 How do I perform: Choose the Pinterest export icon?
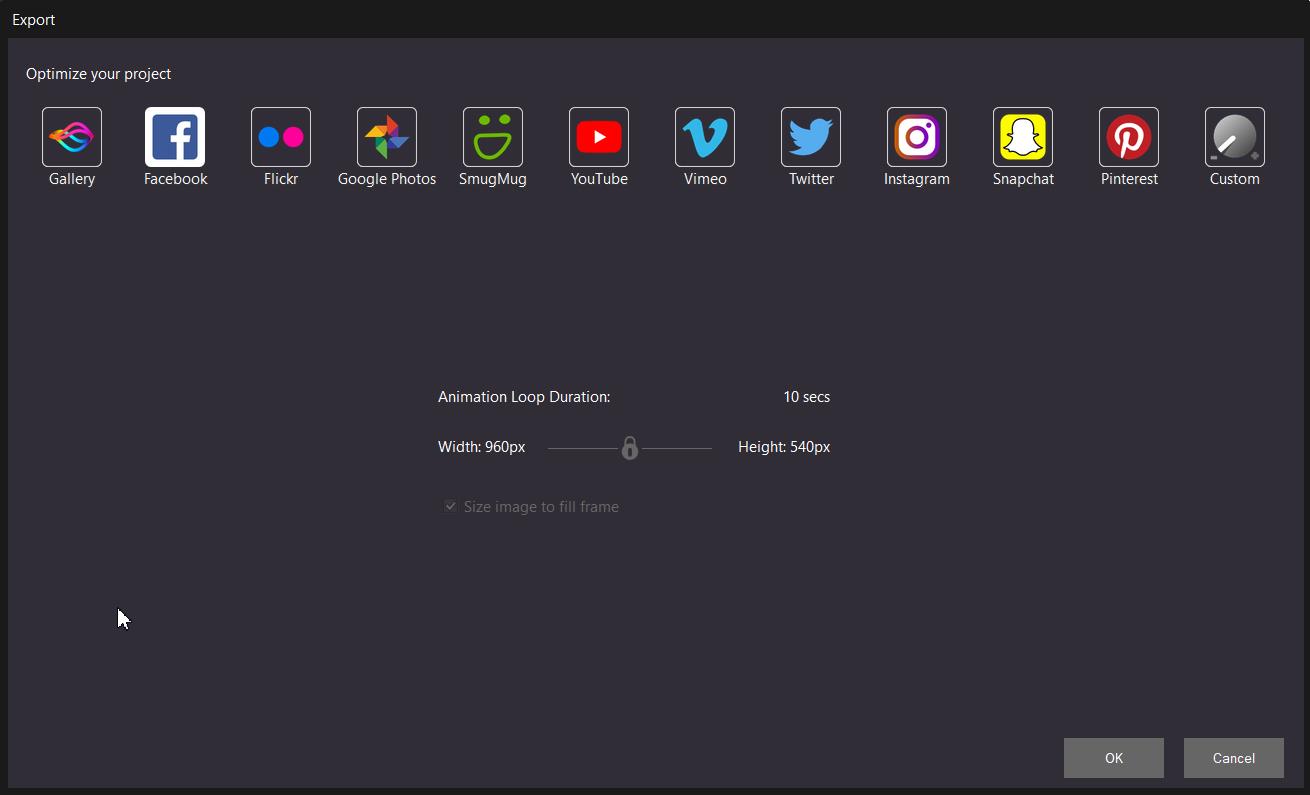click(1129, 137)
